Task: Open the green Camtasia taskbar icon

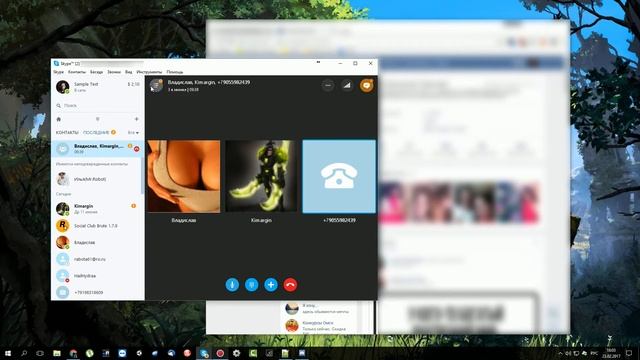Action: tap(253, 353)
